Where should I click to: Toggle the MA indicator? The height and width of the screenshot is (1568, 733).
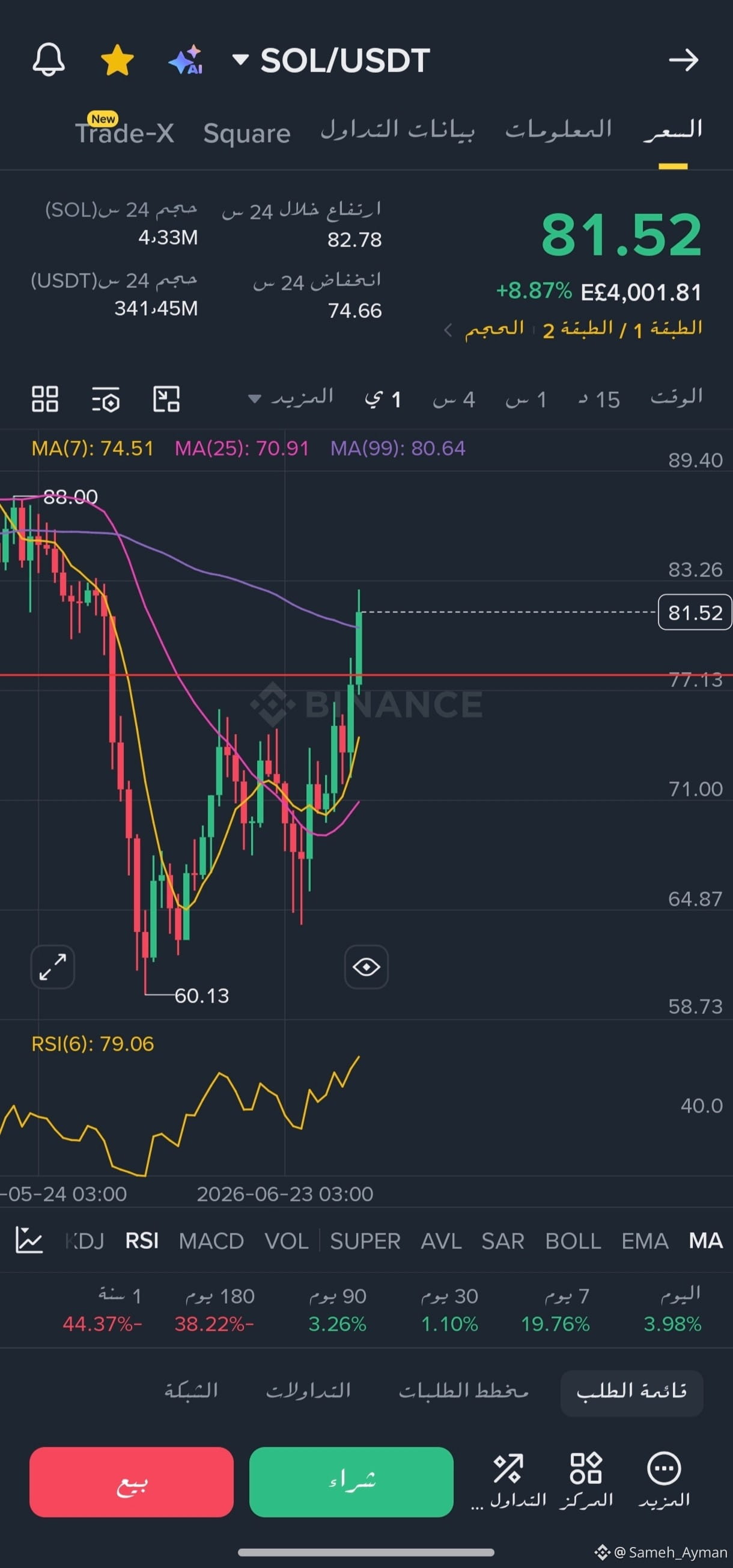705,1241
